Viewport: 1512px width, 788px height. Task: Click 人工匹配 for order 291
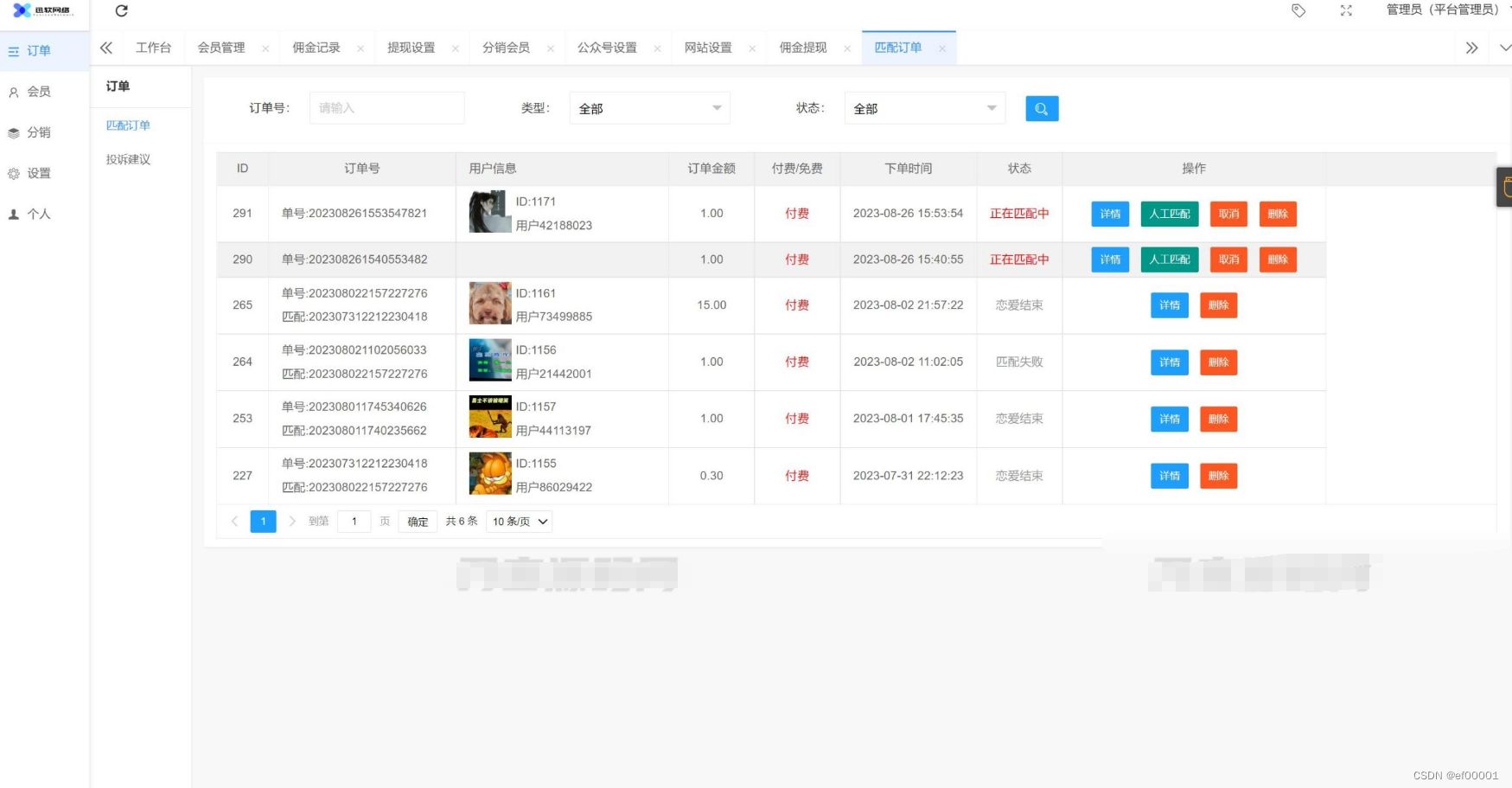1169,214
